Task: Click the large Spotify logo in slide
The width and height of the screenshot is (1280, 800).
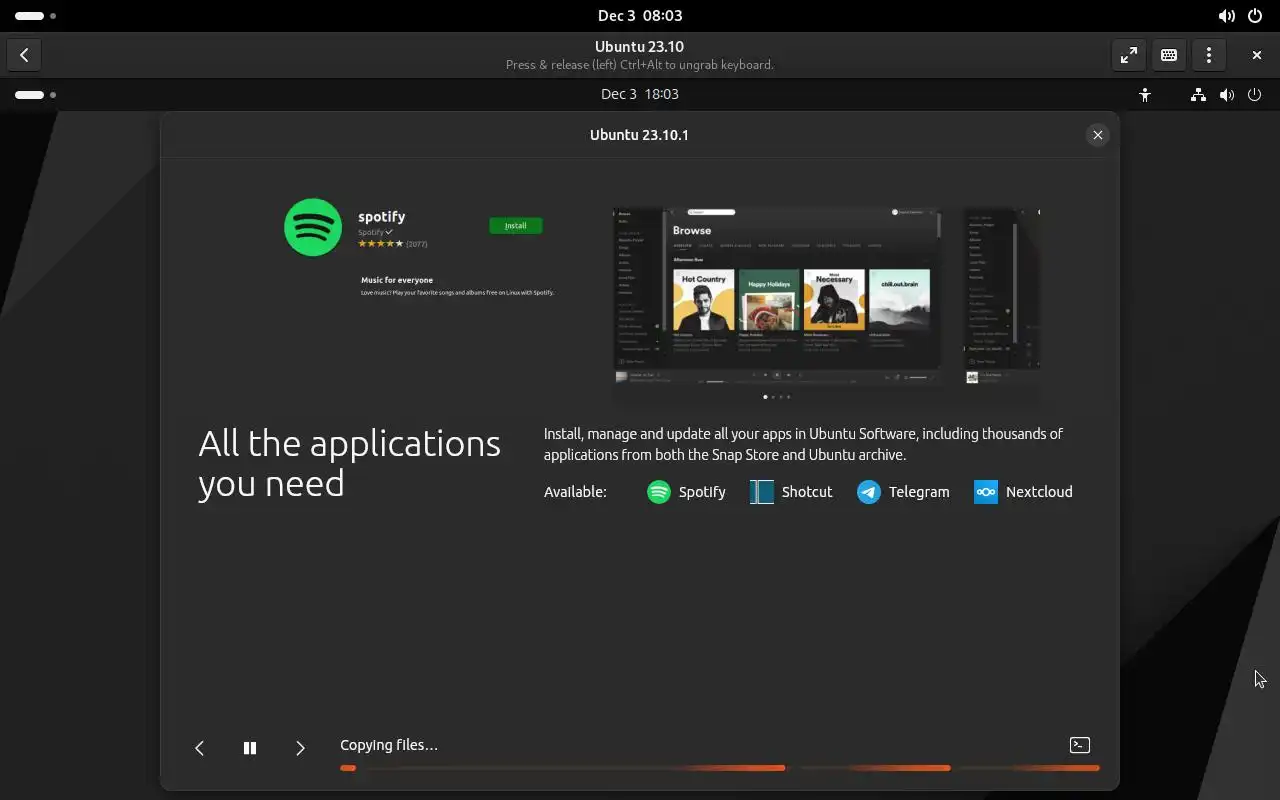Action: tap(313, 227)
